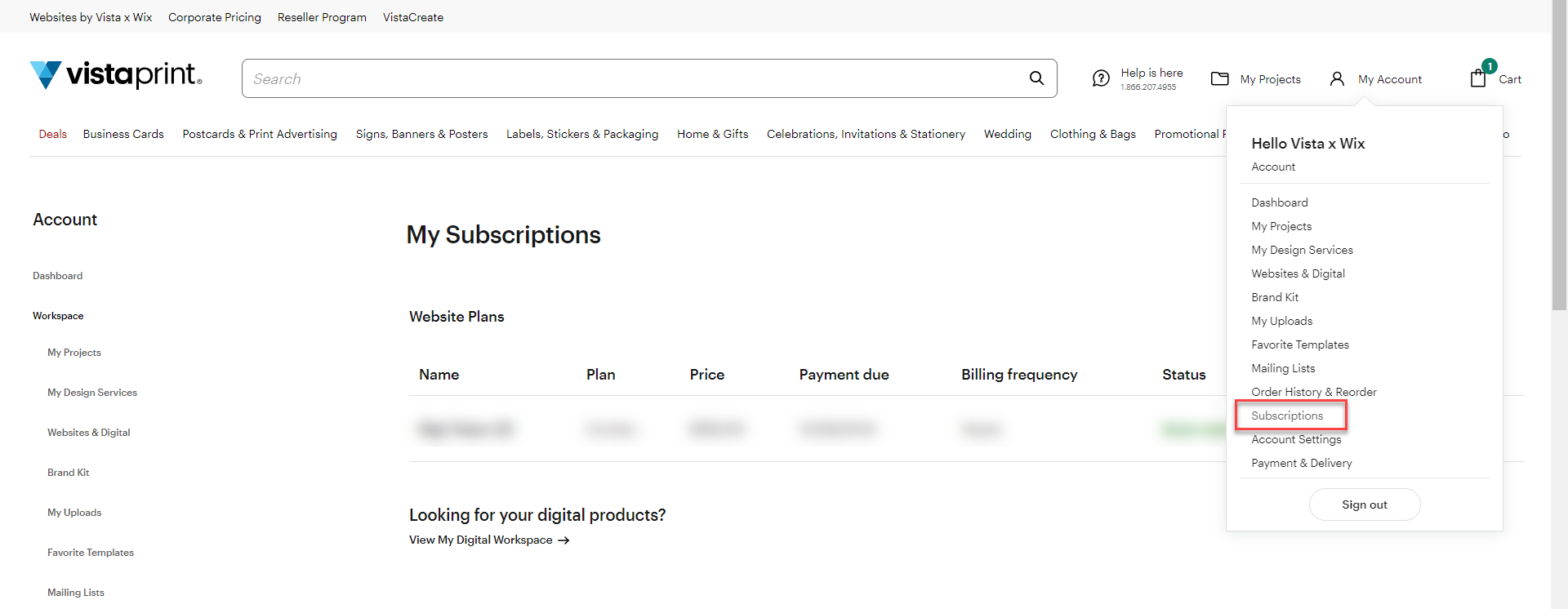Image resolution: width=1568 pixels, height=609 pixels.
Task: Select Mailing Lists in left sidebar
Action: [x=76, y=593]
